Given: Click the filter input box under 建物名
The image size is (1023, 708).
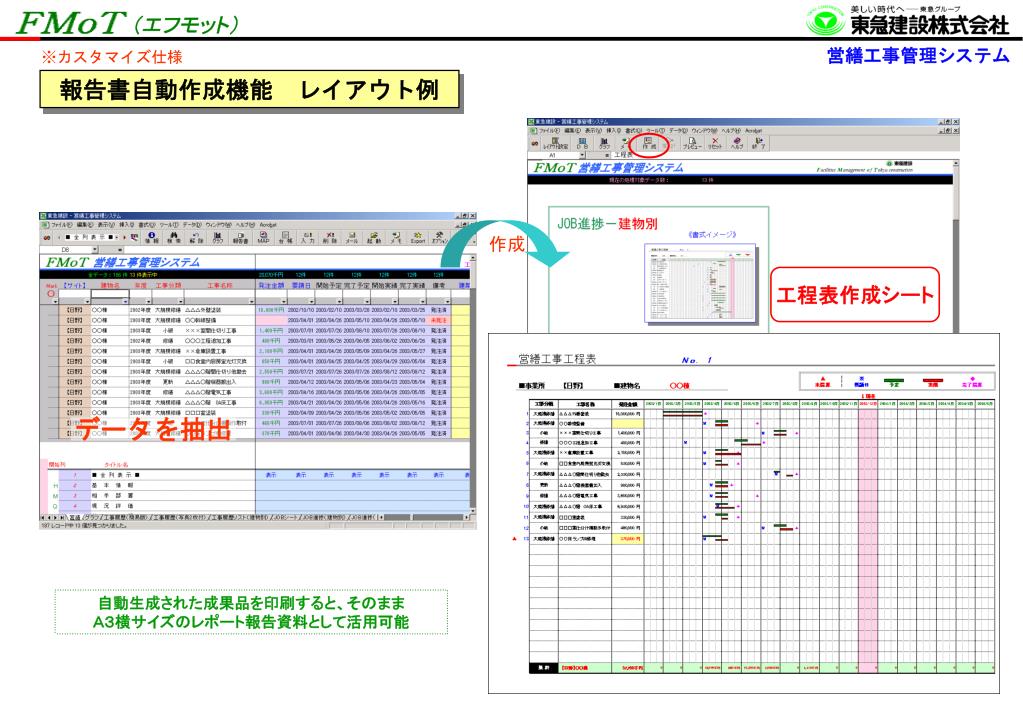Looking at the screenshot, I should [110, 293].
